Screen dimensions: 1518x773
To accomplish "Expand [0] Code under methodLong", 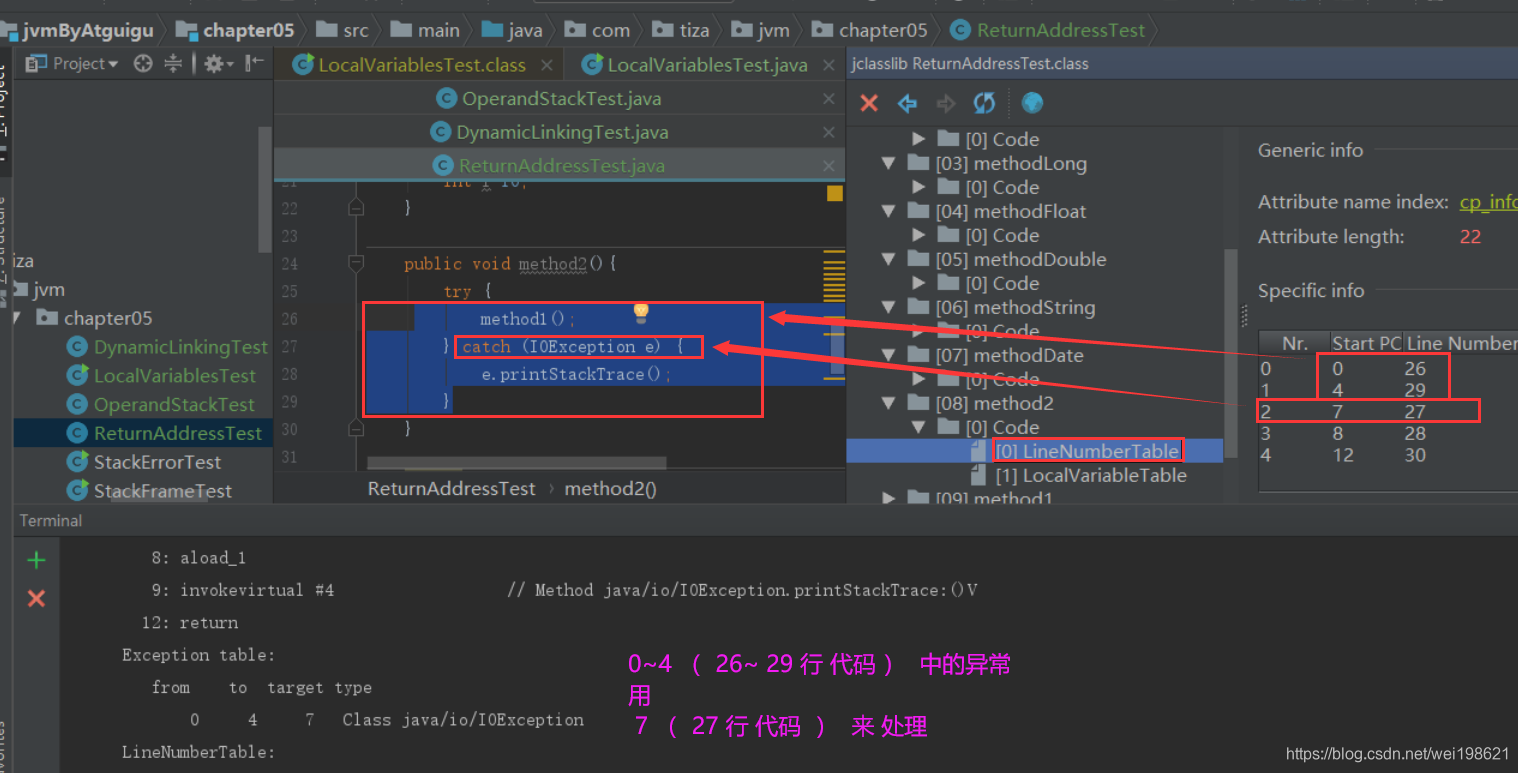I will coord(919,187).
